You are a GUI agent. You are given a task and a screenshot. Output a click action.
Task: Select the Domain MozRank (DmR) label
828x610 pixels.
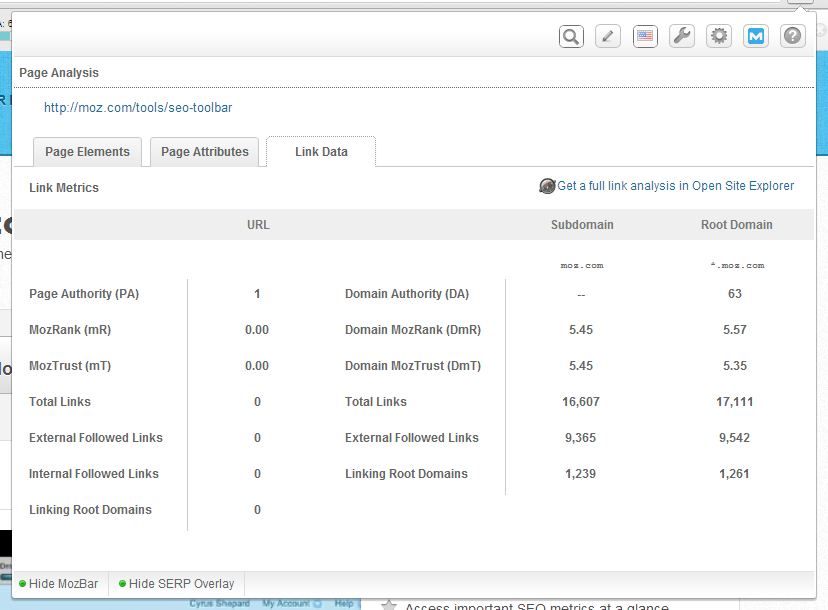pyautogui.click(x=413, y=330)
